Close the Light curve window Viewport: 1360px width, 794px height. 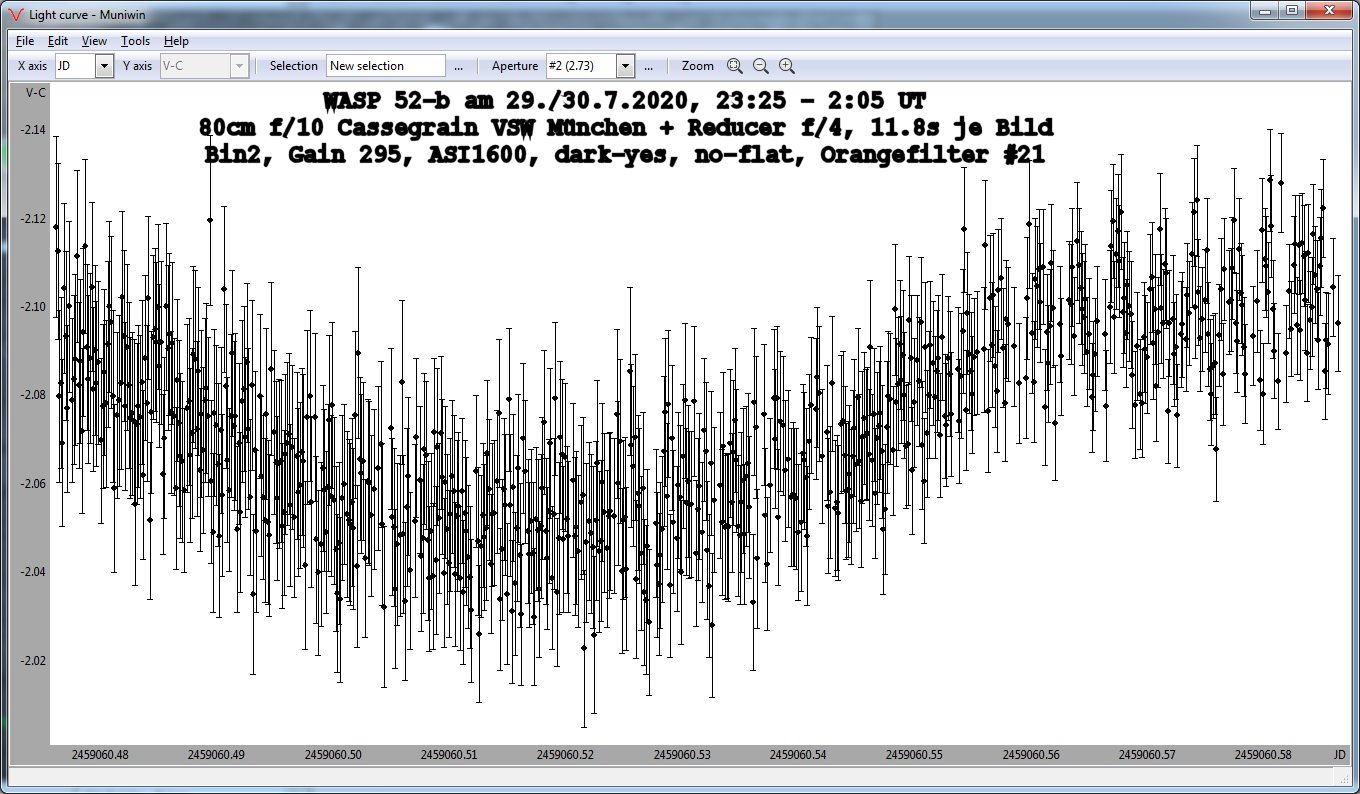[x=1330, y=10]
